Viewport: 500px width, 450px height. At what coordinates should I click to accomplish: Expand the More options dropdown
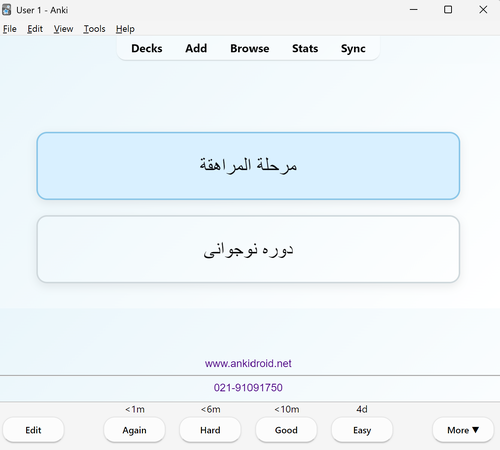(463, 430)
